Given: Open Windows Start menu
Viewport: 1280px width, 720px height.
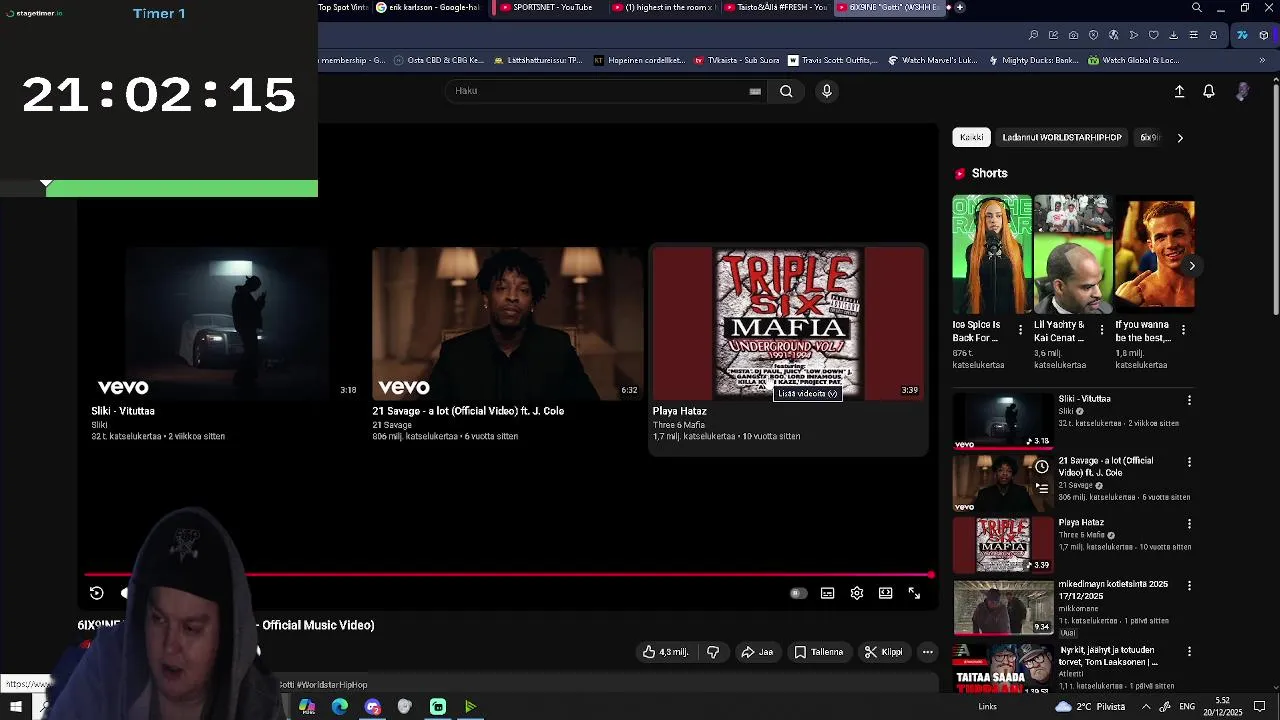Looking at the screenshot, I should click(x=16, y=707).
